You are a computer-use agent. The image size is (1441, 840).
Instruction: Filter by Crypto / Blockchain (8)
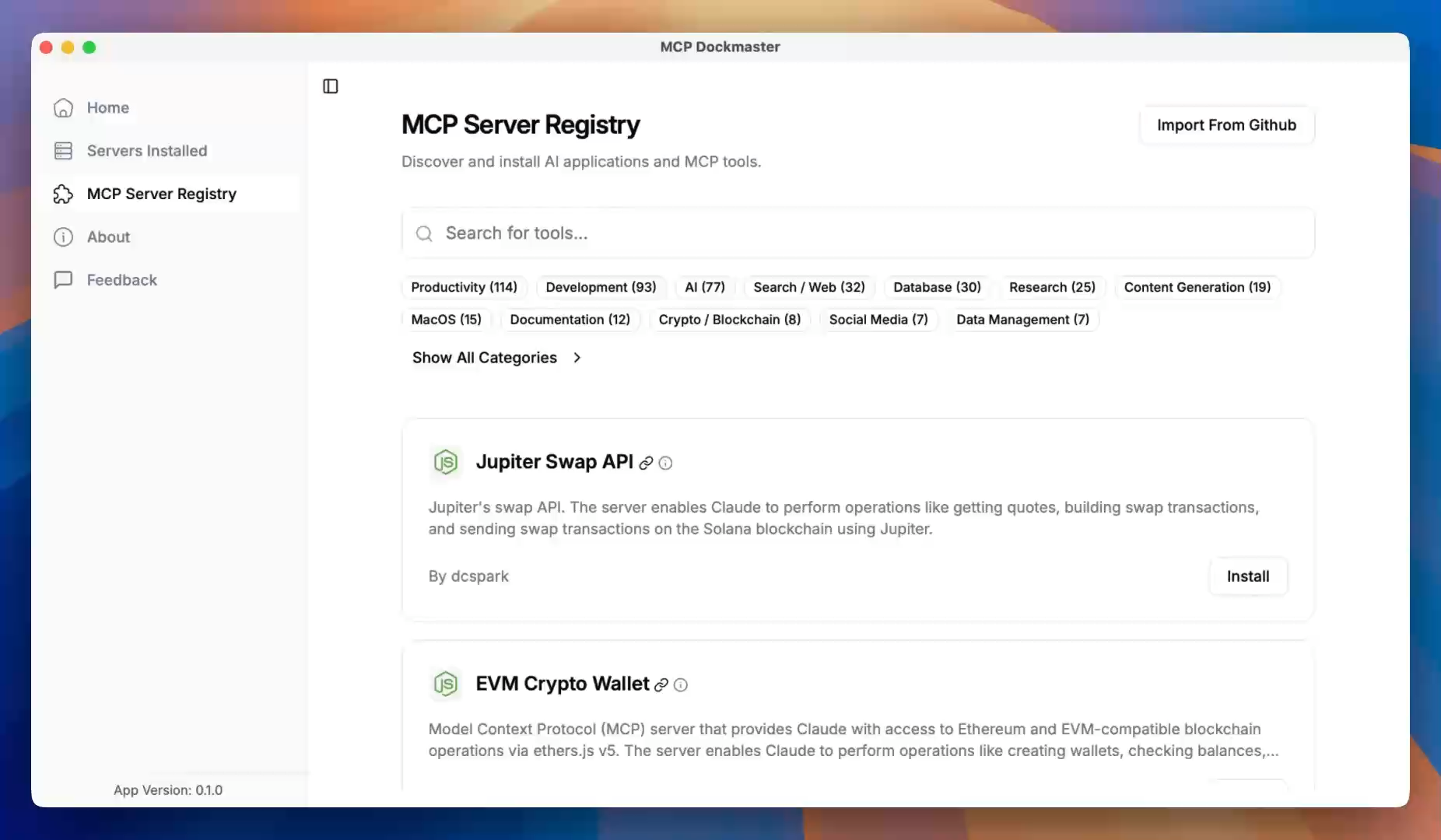click(730, 320)
